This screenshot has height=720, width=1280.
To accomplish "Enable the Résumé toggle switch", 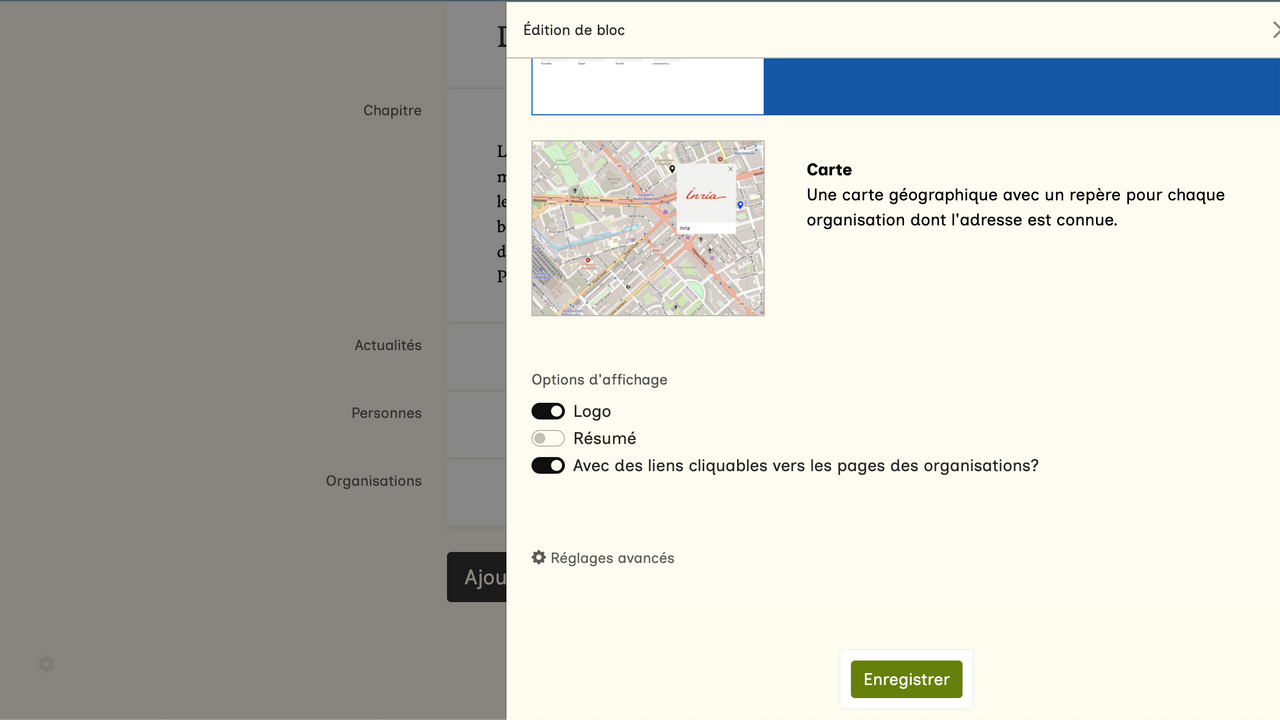I will click(x=548, y=438).
